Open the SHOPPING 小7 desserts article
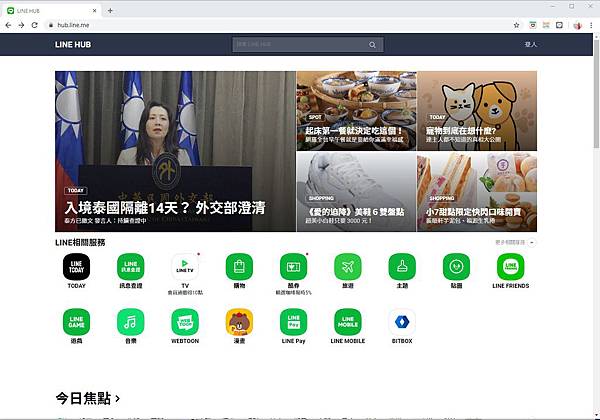600x420 pixels. point(477,192)
